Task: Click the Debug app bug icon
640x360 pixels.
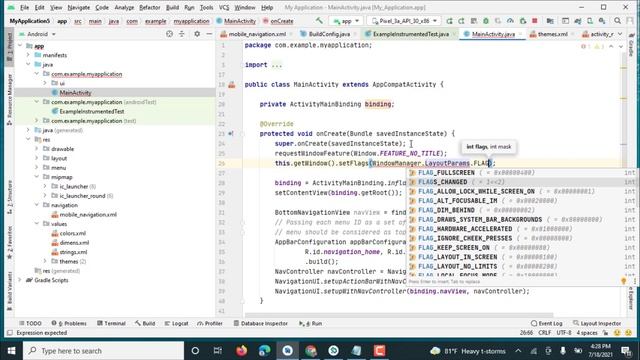Action: (x=486, y=21)
